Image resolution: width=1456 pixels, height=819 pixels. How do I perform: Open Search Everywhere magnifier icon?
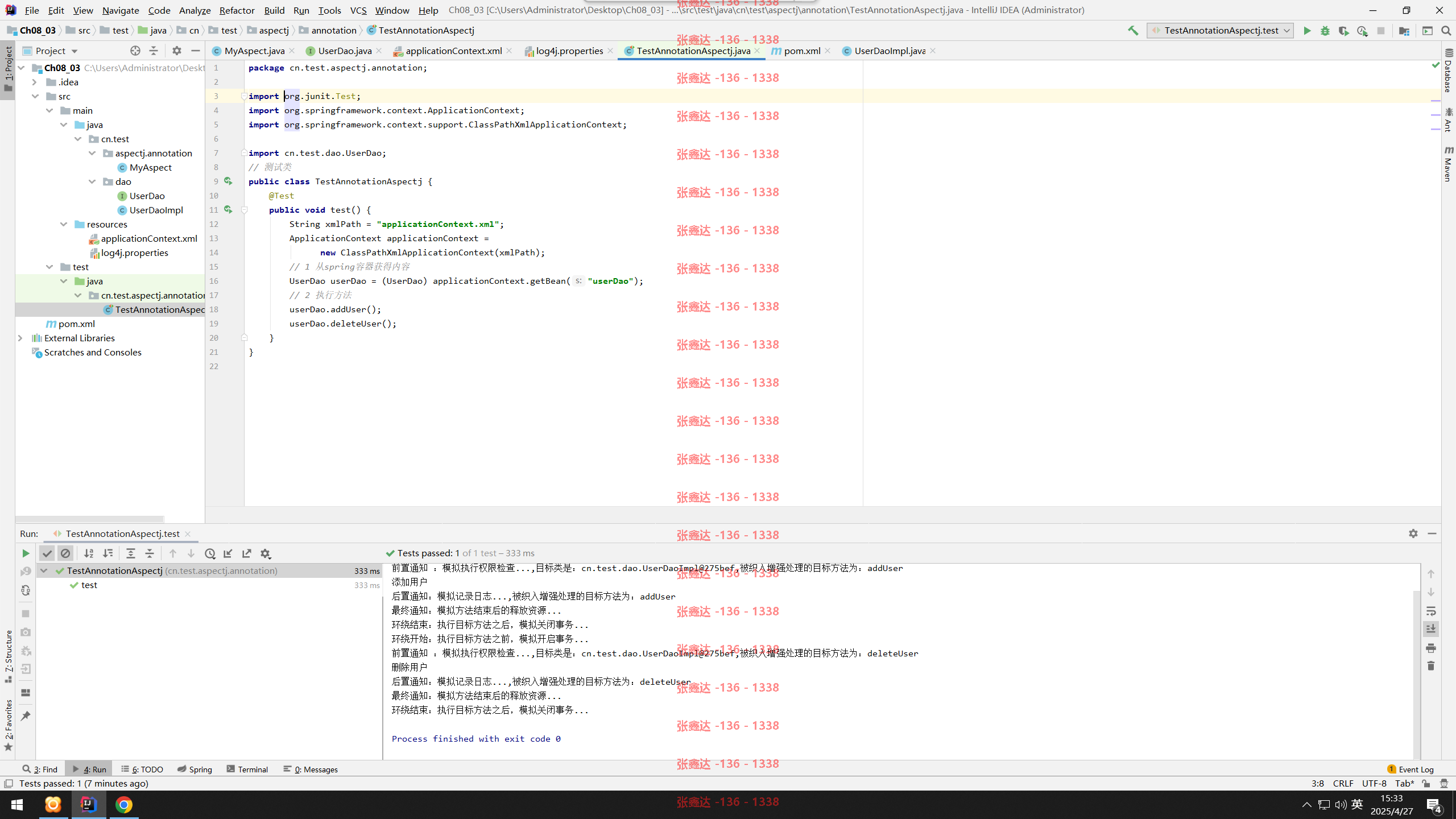1446,31
